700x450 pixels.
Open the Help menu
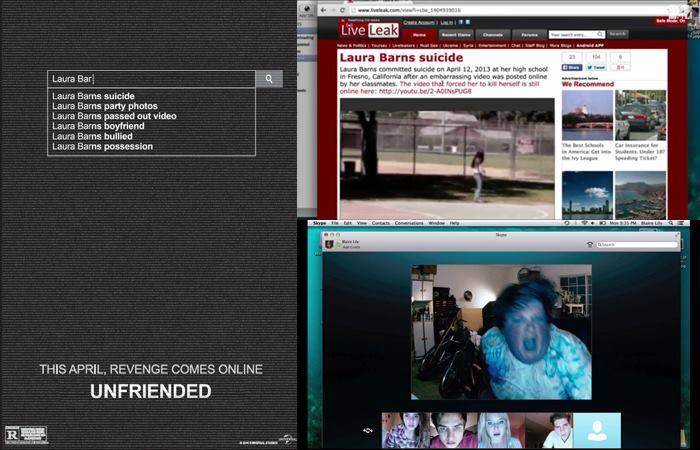(454, 223)
